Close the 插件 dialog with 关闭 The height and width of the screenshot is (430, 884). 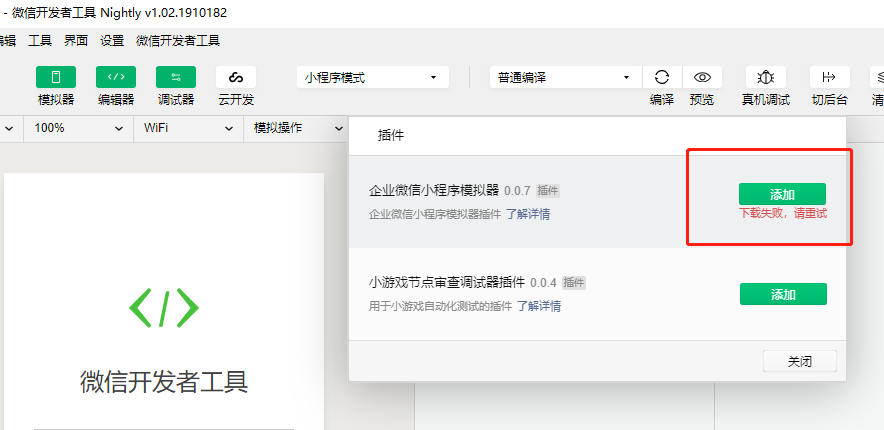799,361
